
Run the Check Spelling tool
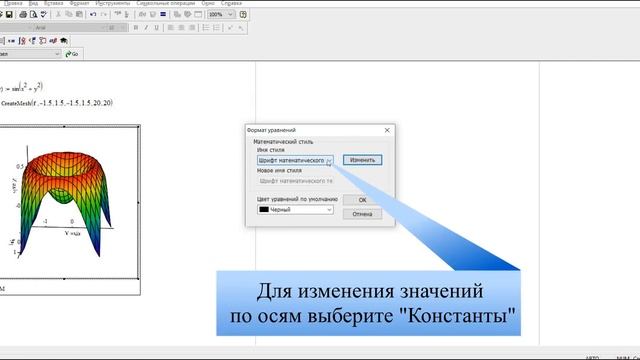(44, 15)
